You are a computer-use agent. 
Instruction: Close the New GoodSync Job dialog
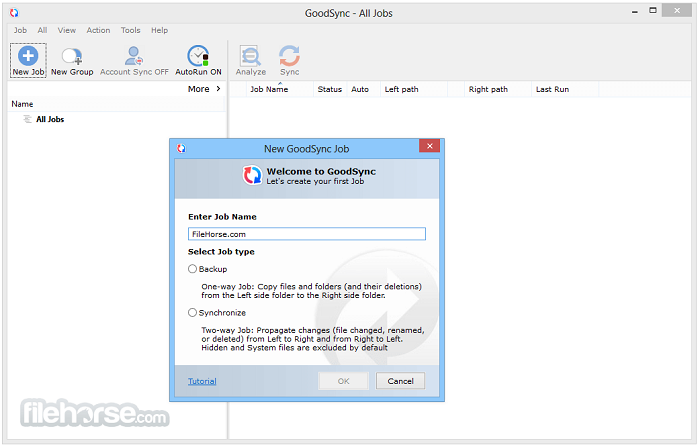click(429, 146)
